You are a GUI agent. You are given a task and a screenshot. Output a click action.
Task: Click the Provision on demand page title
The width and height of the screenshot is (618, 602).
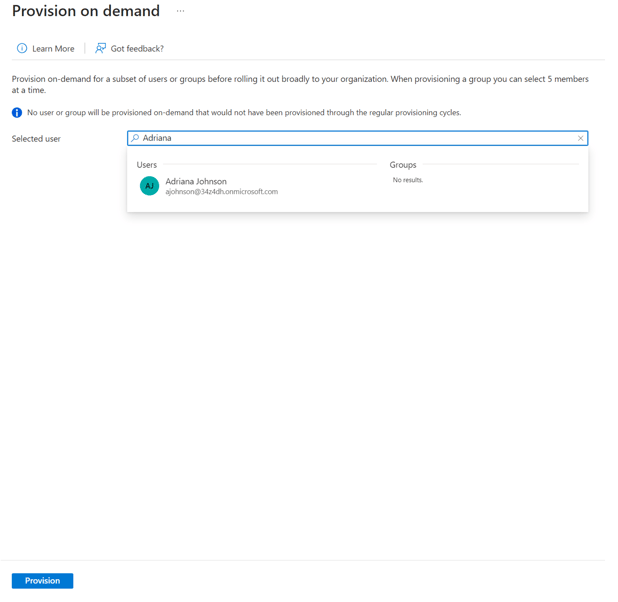click(x=86, y=11)
